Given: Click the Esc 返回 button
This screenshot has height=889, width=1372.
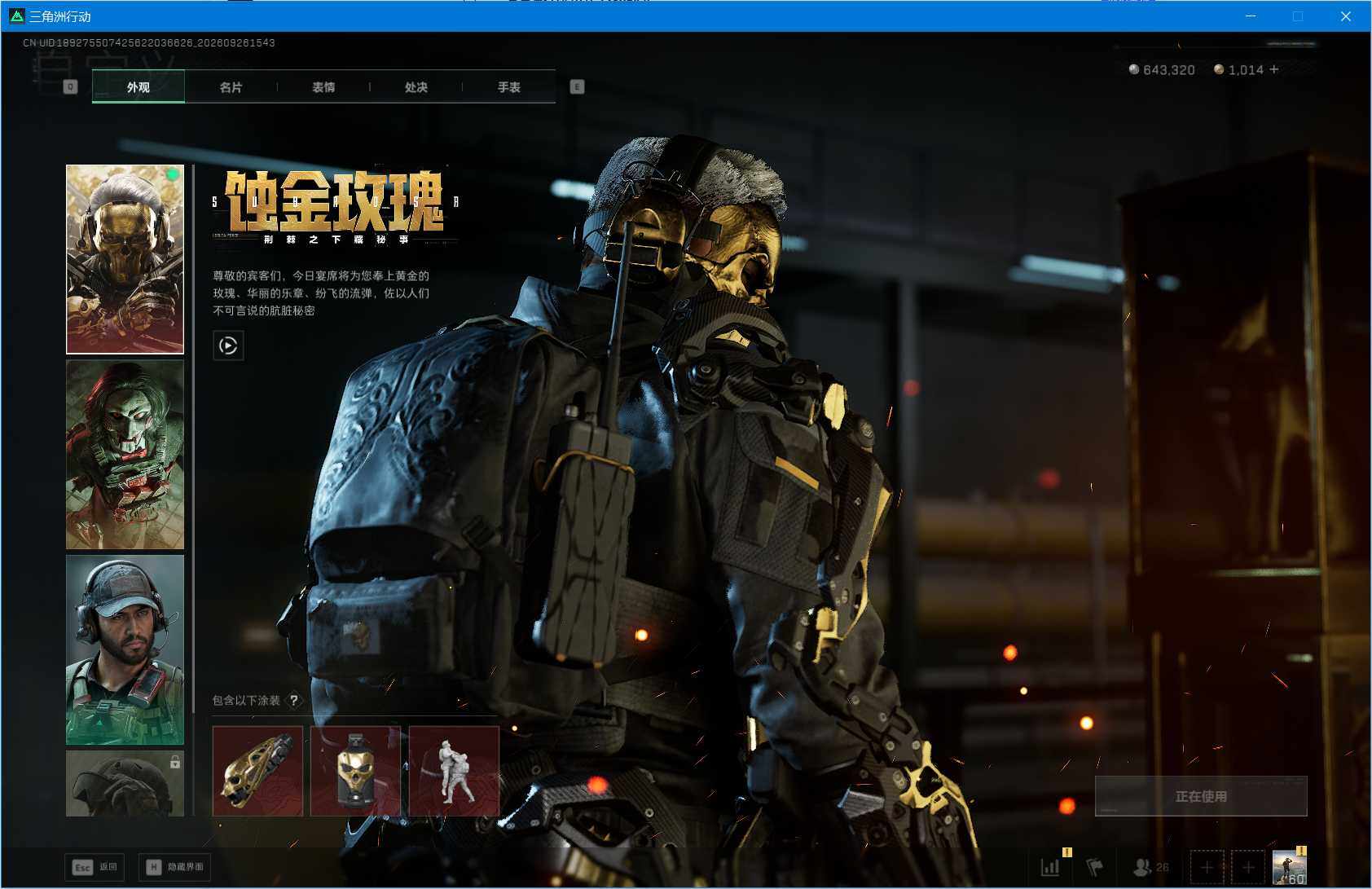Looking at the screenshot, I should point(95,867).
